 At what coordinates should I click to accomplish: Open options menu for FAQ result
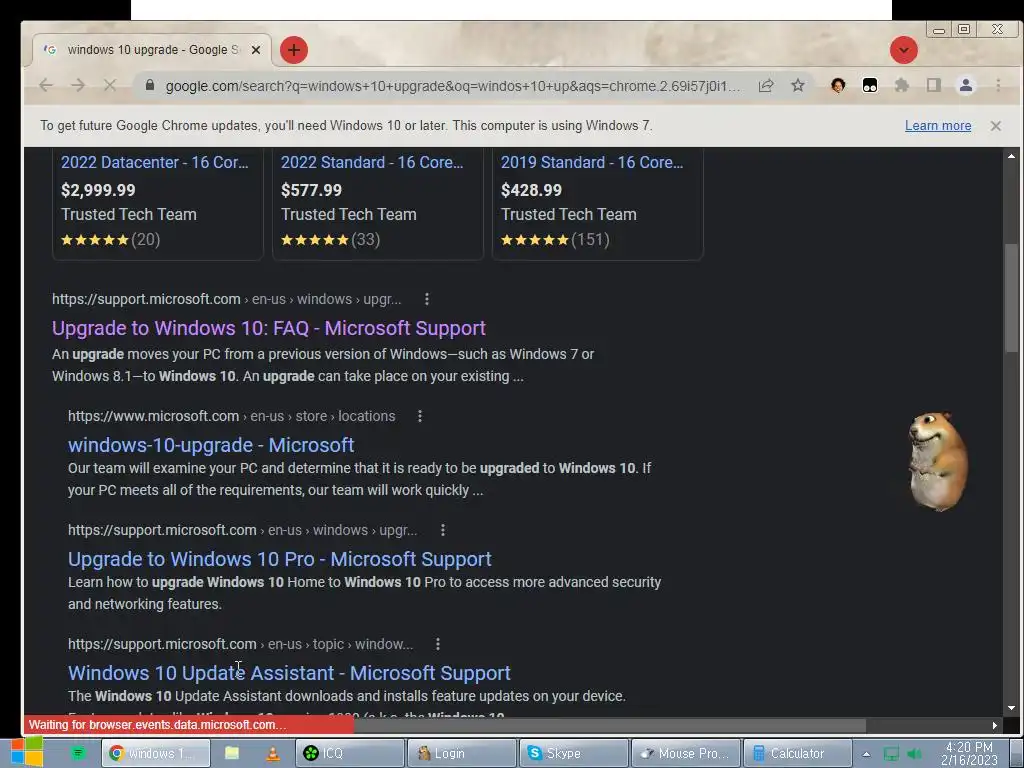coord(427,299)
